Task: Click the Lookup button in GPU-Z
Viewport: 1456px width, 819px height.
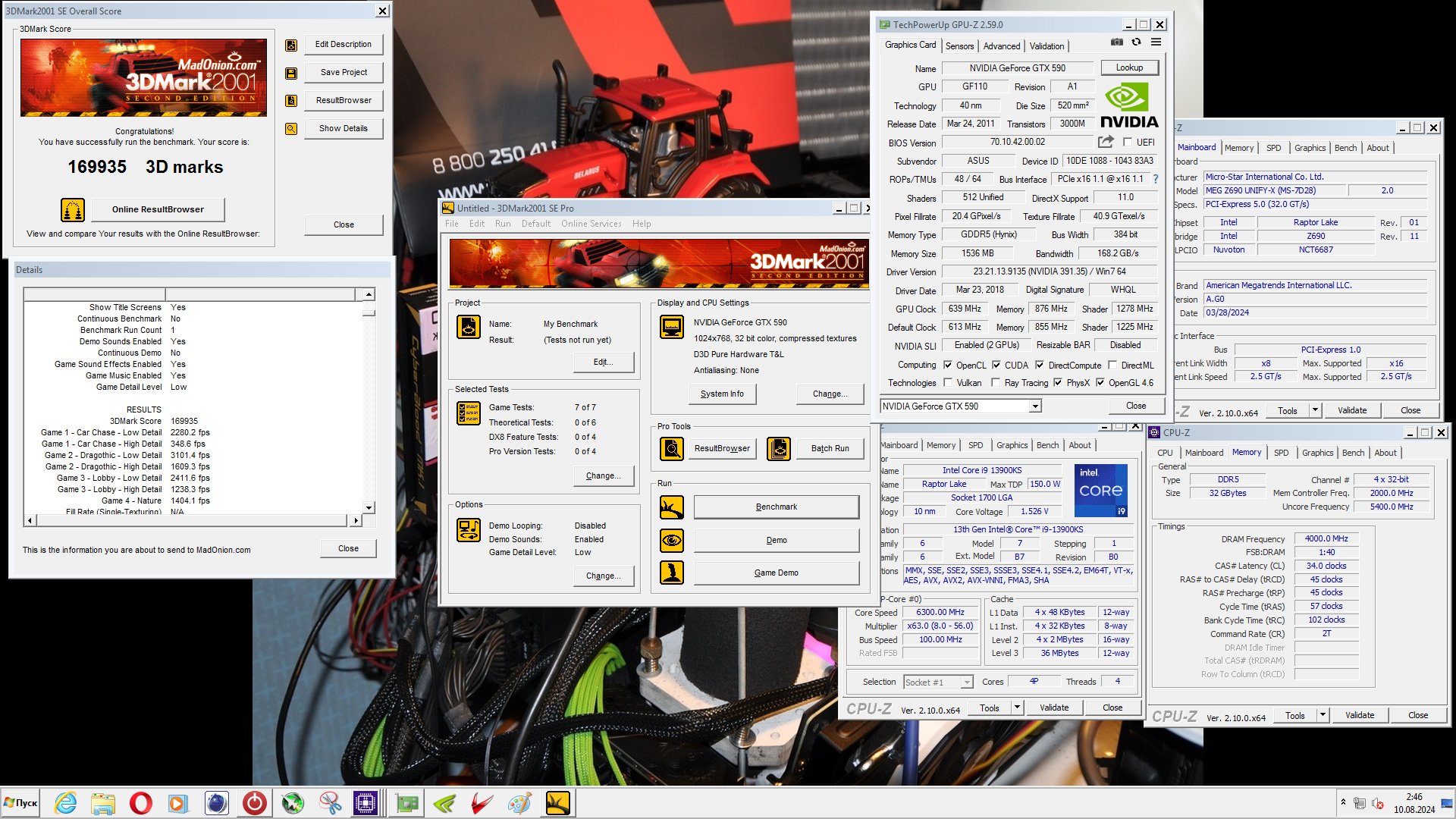Action: [1129, 67]
